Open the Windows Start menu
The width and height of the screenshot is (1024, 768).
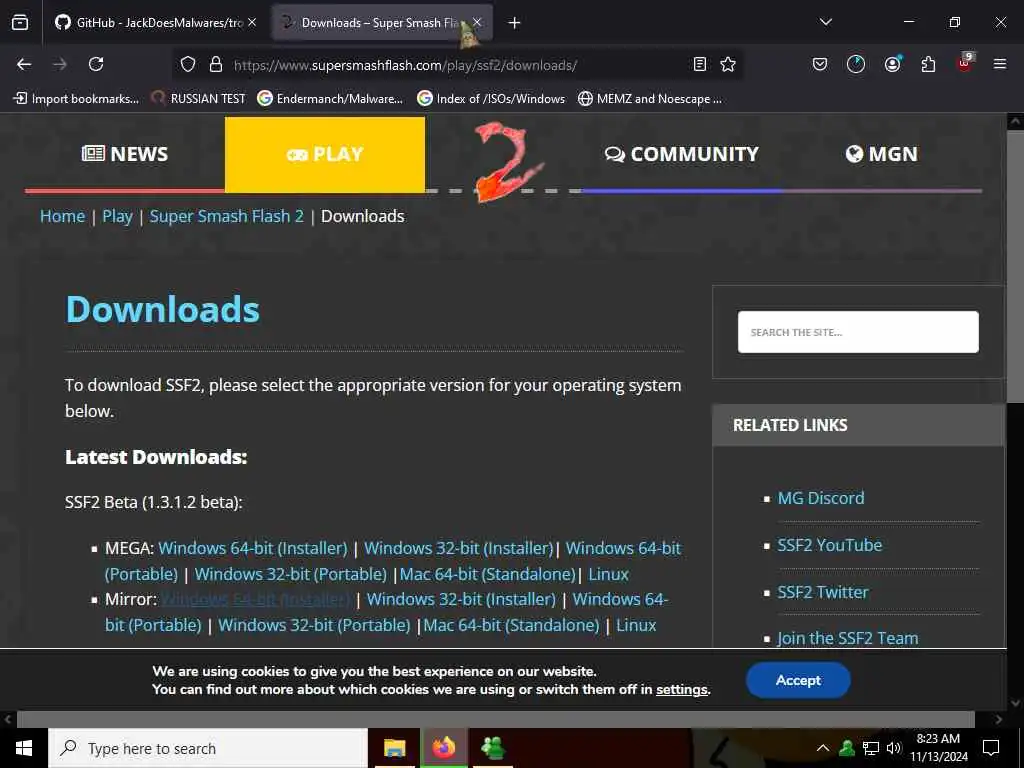click(x=24, y=748)
